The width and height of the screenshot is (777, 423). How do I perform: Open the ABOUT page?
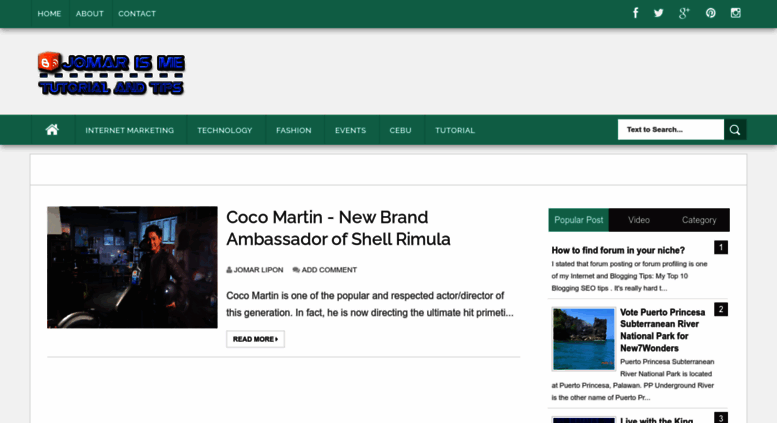click(x=90, y=14)
